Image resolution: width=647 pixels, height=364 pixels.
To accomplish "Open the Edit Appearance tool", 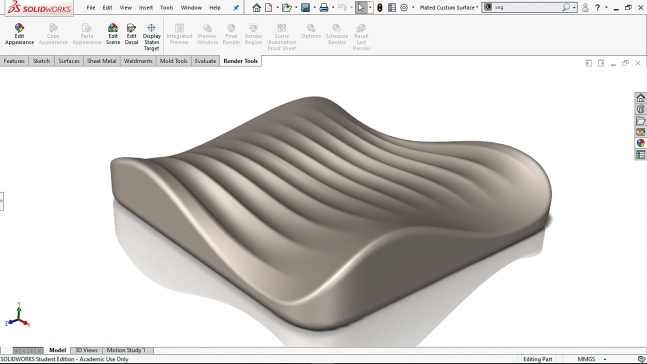I will tap(19, 34).
